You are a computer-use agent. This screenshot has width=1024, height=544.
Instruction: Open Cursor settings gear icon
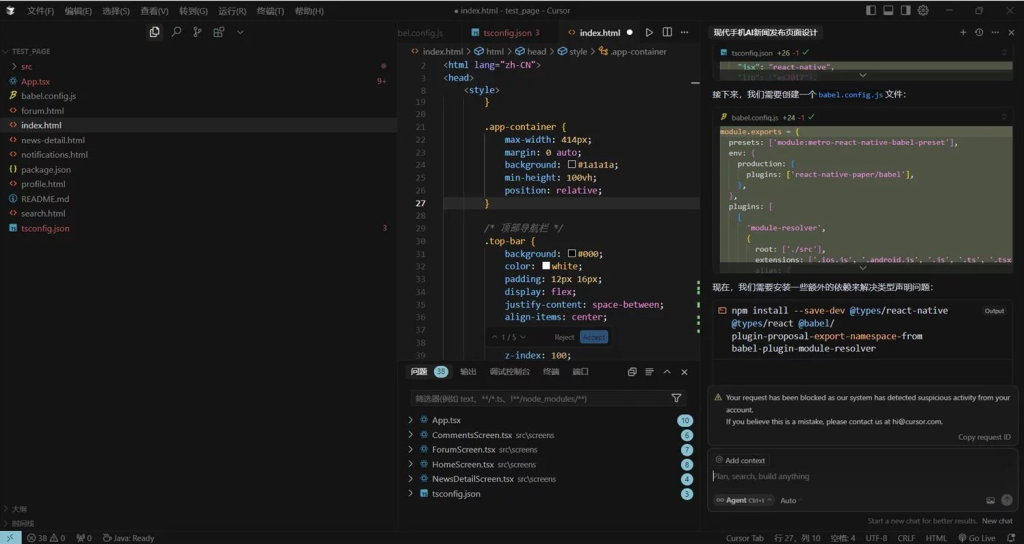[x=923, y=10]
